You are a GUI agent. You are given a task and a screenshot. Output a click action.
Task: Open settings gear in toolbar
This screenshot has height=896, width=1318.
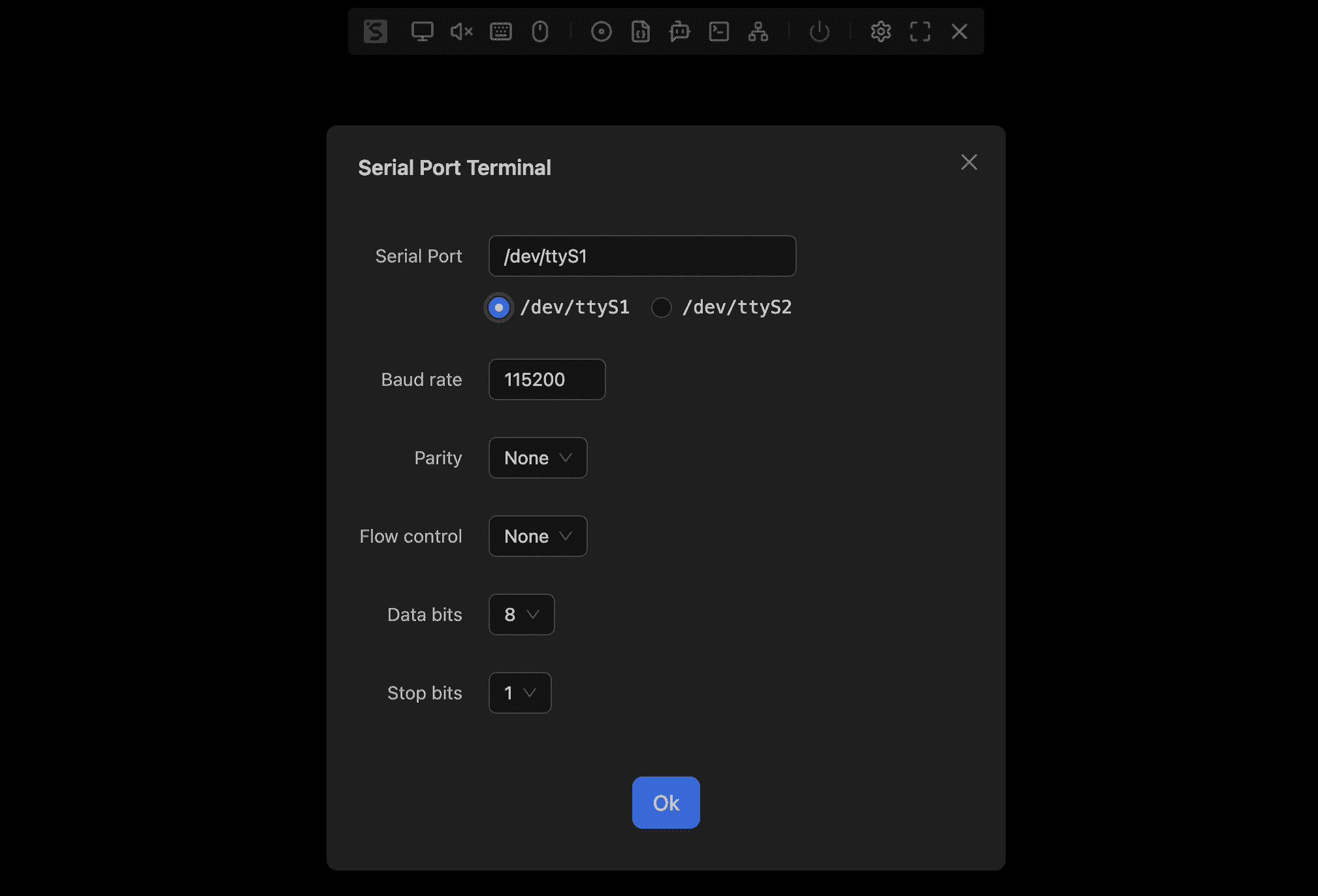[x=880, y=31]
